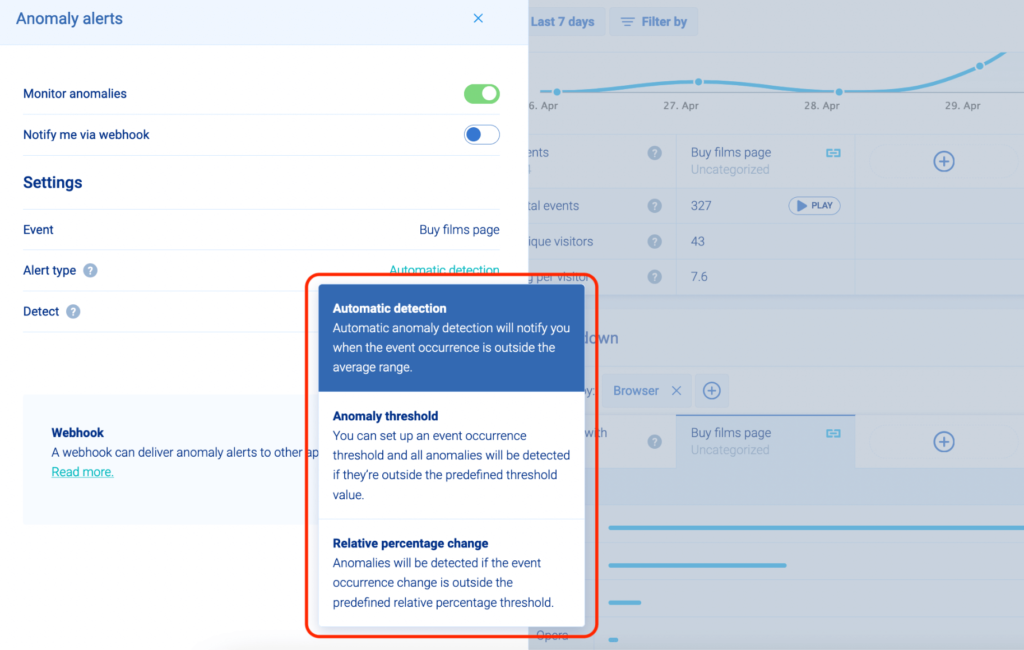Click the filter lines icon in Filter by
The width and height of the screenshot is (1024, 650).
[x=627, y=22]
